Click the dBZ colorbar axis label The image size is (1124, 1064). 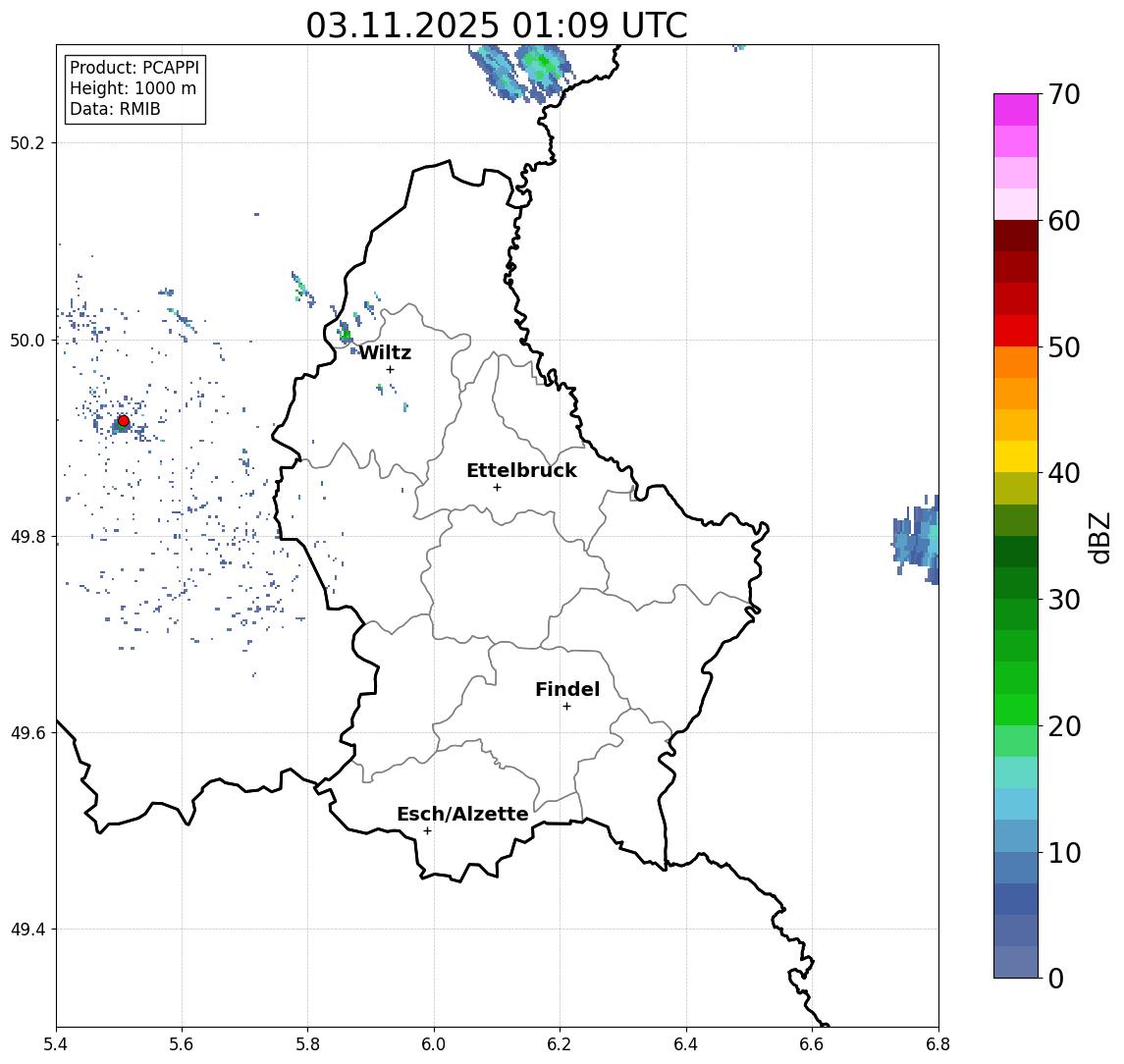click(x=1099, y=536)
